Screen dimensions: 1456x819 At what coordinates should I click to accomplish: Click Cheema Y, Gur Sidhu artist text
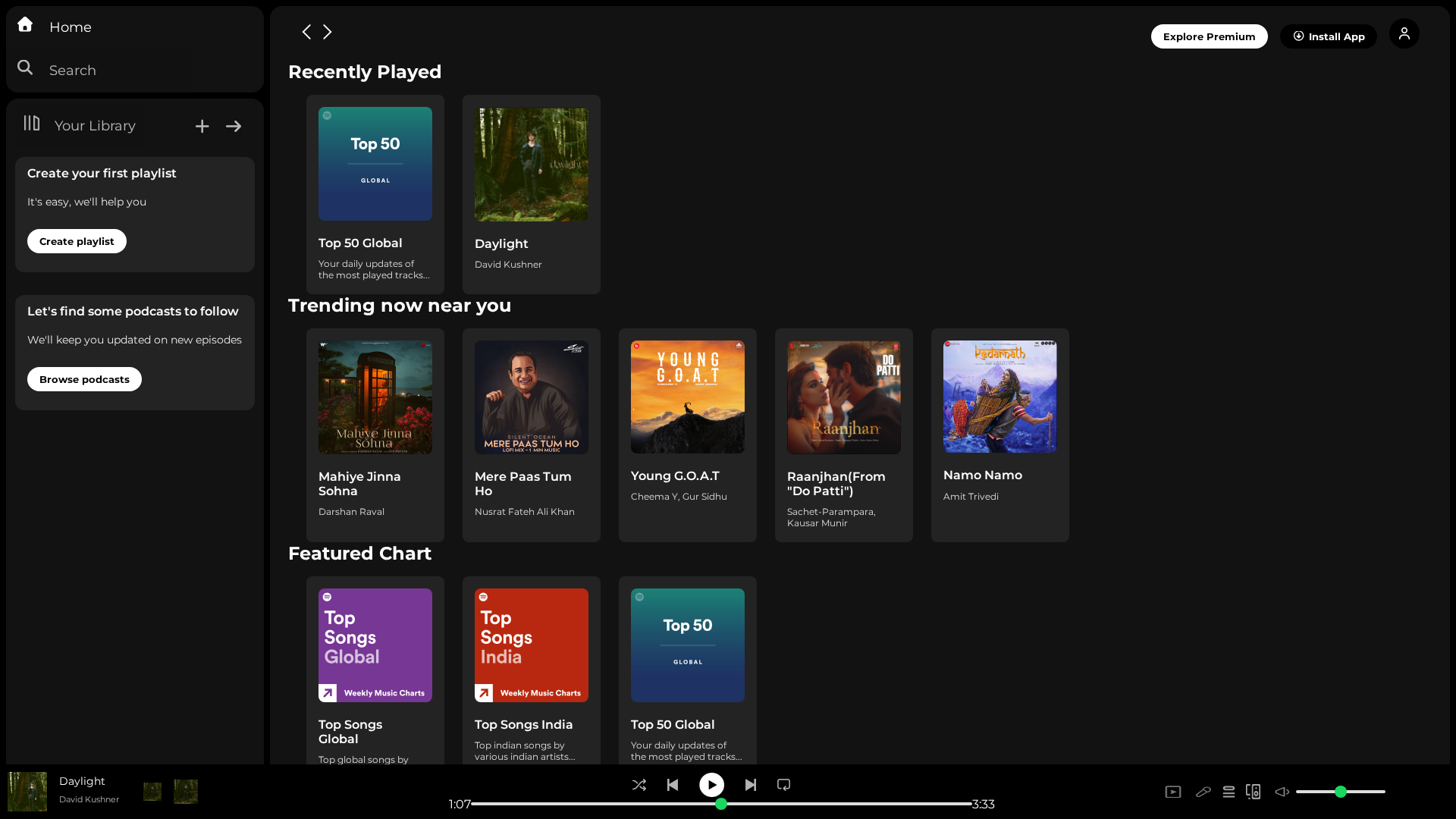click(679, 497)
